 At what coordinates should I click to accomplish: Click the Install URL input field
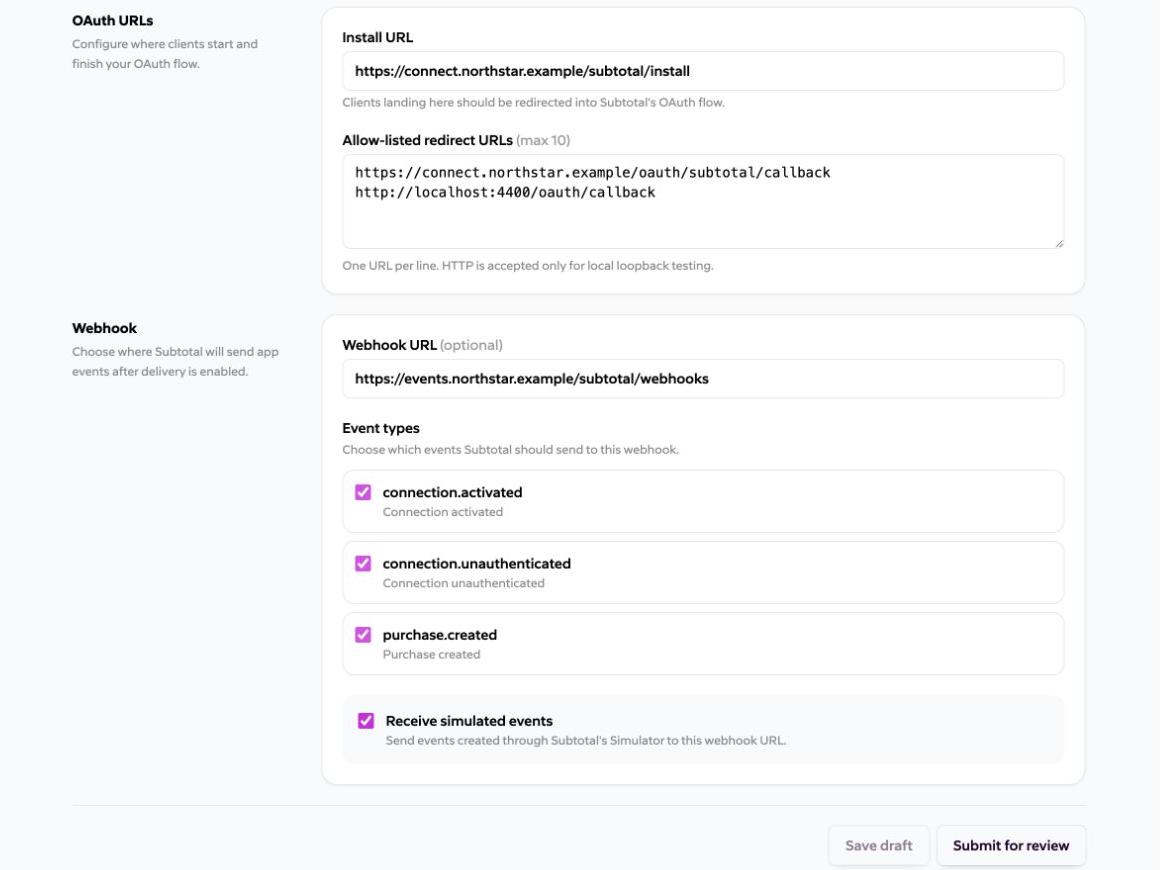703,71
